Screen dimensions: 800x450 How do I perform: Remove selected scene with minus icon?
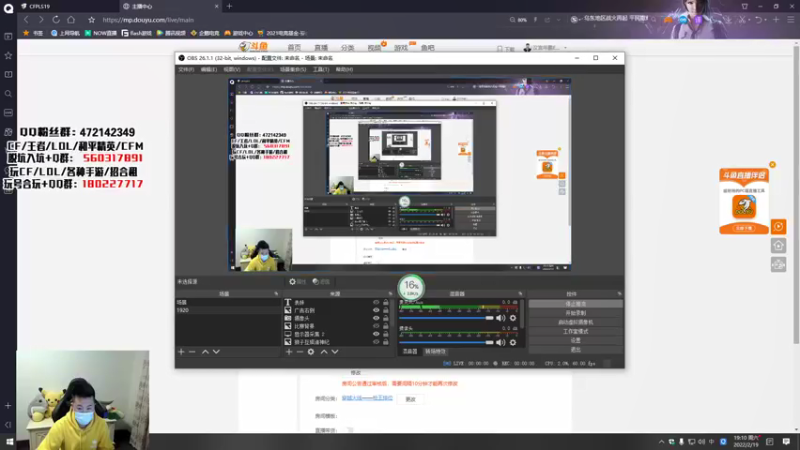[x=192, y=352]
